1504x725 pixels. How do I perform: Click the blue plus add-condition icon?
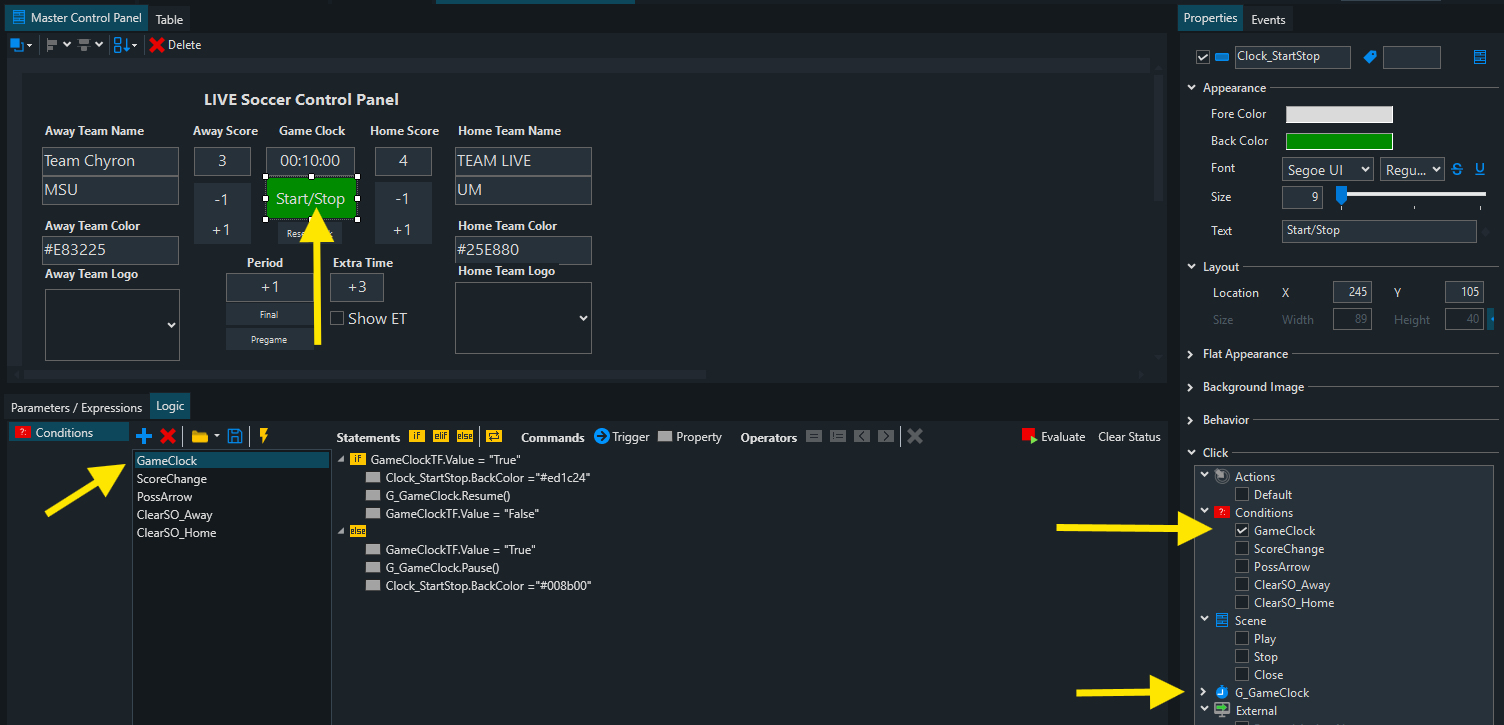(144, 436)
